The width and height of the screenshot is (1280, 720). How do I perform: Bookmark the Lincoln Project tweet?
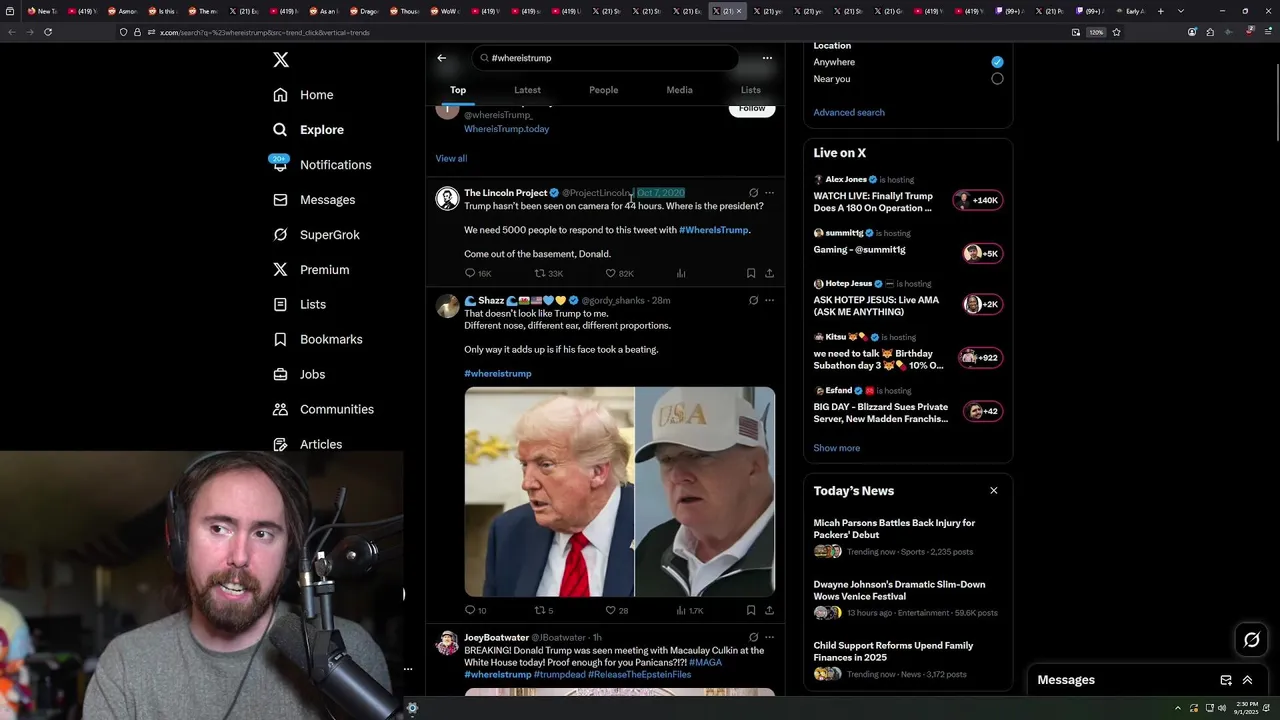click(x=751, y=273)
